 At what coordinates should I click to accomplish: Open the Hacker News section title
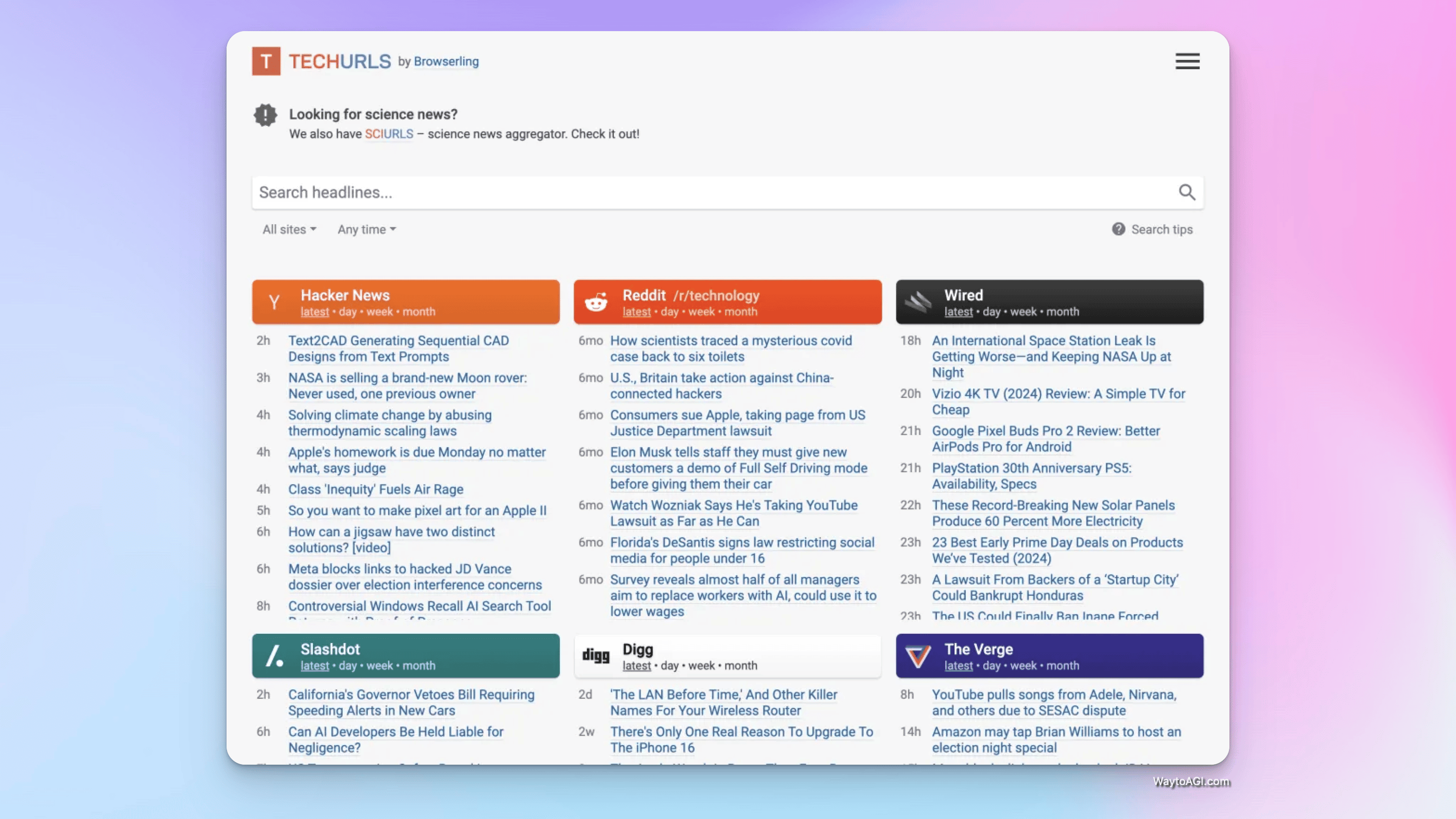click(345, 295)
